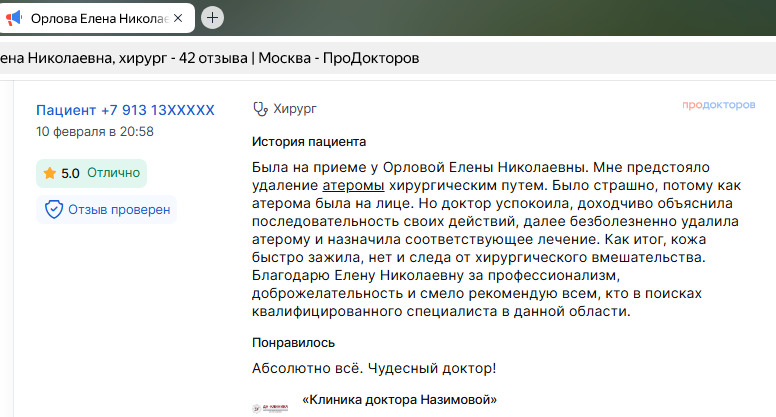Click the text Абсолютно всё. Чудесный доктор!

pyautogui.click(x=373, y=368)
